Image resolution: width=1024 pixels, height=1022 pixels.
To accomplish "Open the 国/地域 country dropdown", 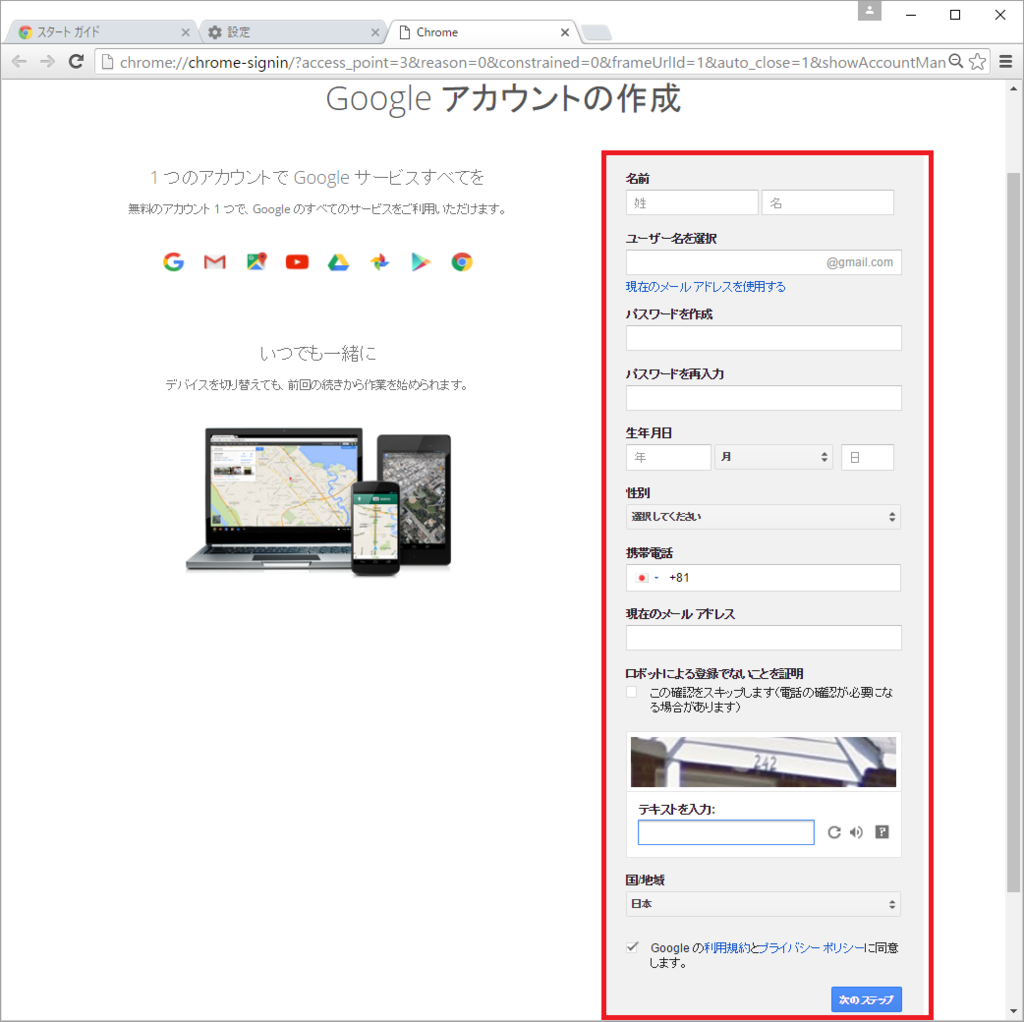I will pyautogui.click(x=763, y=904).
